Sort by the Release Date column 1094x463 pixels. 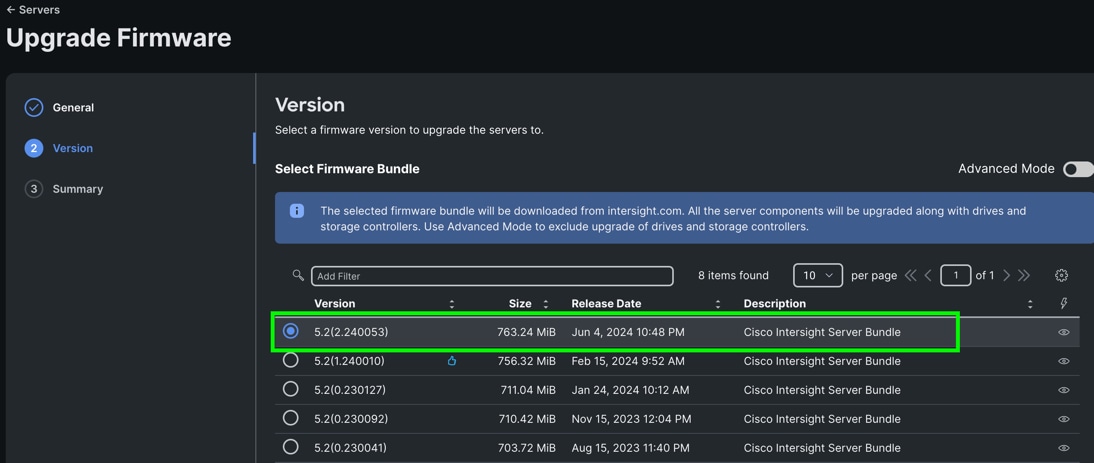click(x=718, y=304)
